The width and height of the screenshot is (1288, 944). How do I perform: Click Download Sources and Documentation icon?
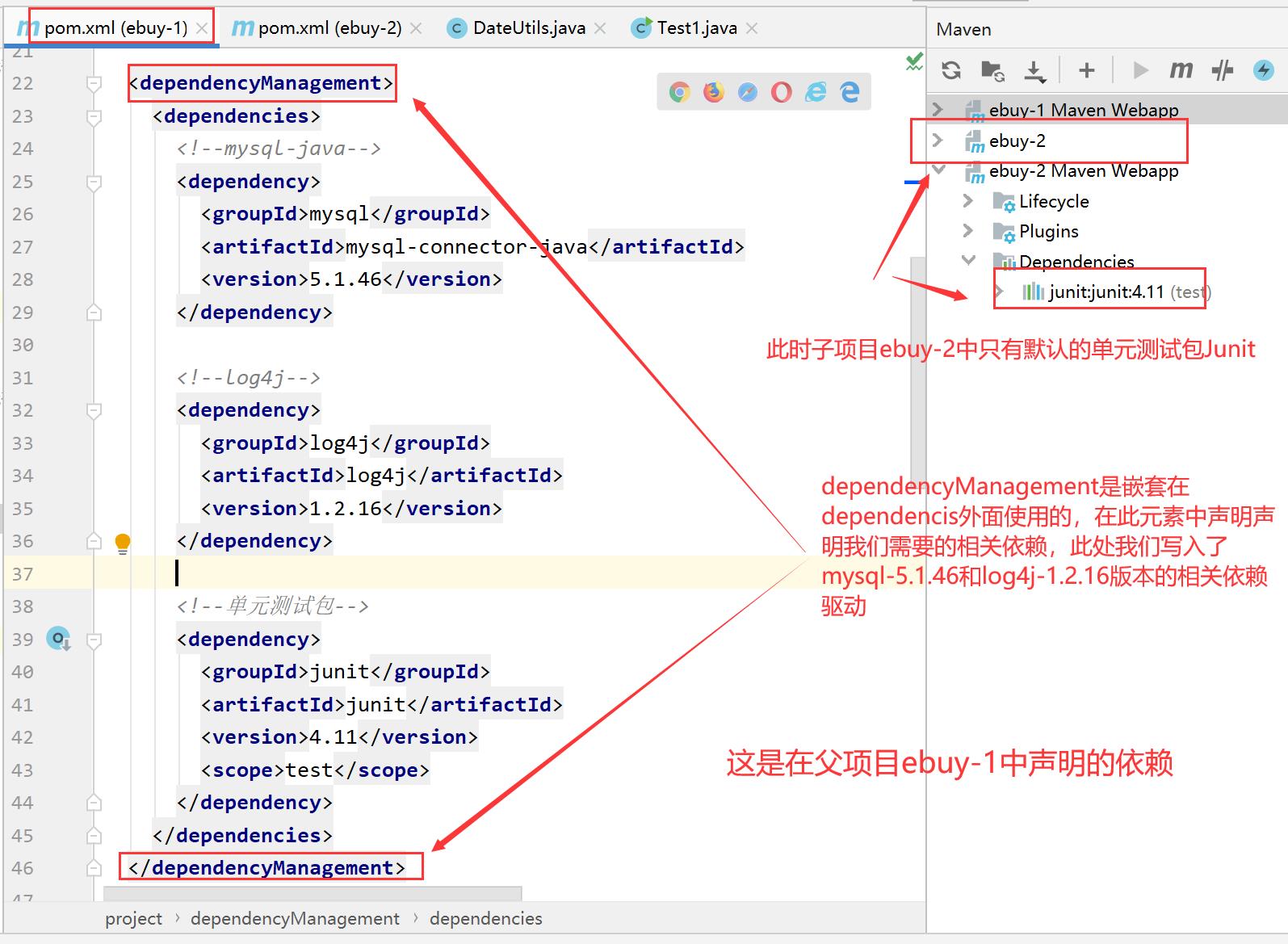tap(1034, 70)
